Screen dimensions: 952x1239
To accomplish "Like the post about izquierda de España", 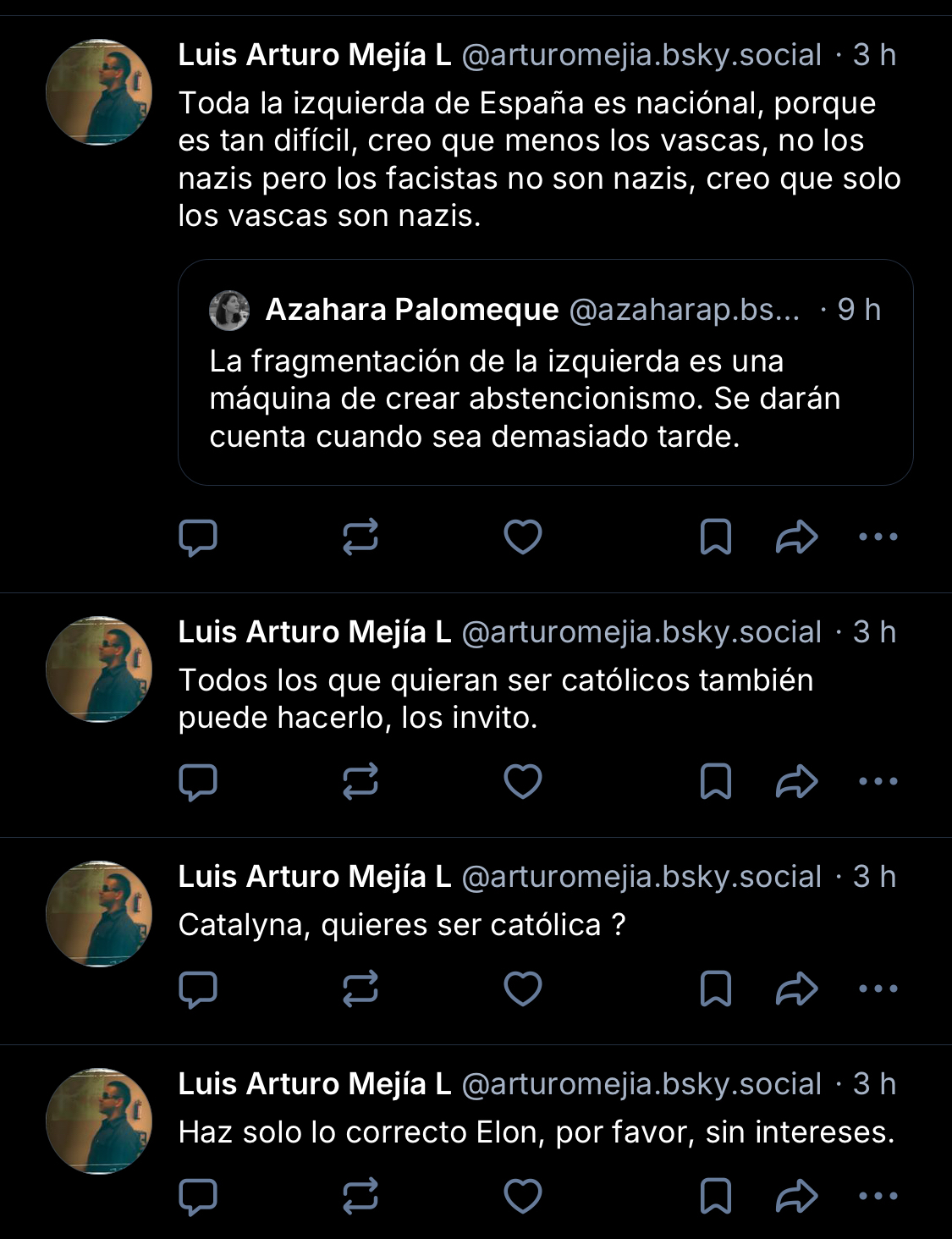I will coord(523,537).
